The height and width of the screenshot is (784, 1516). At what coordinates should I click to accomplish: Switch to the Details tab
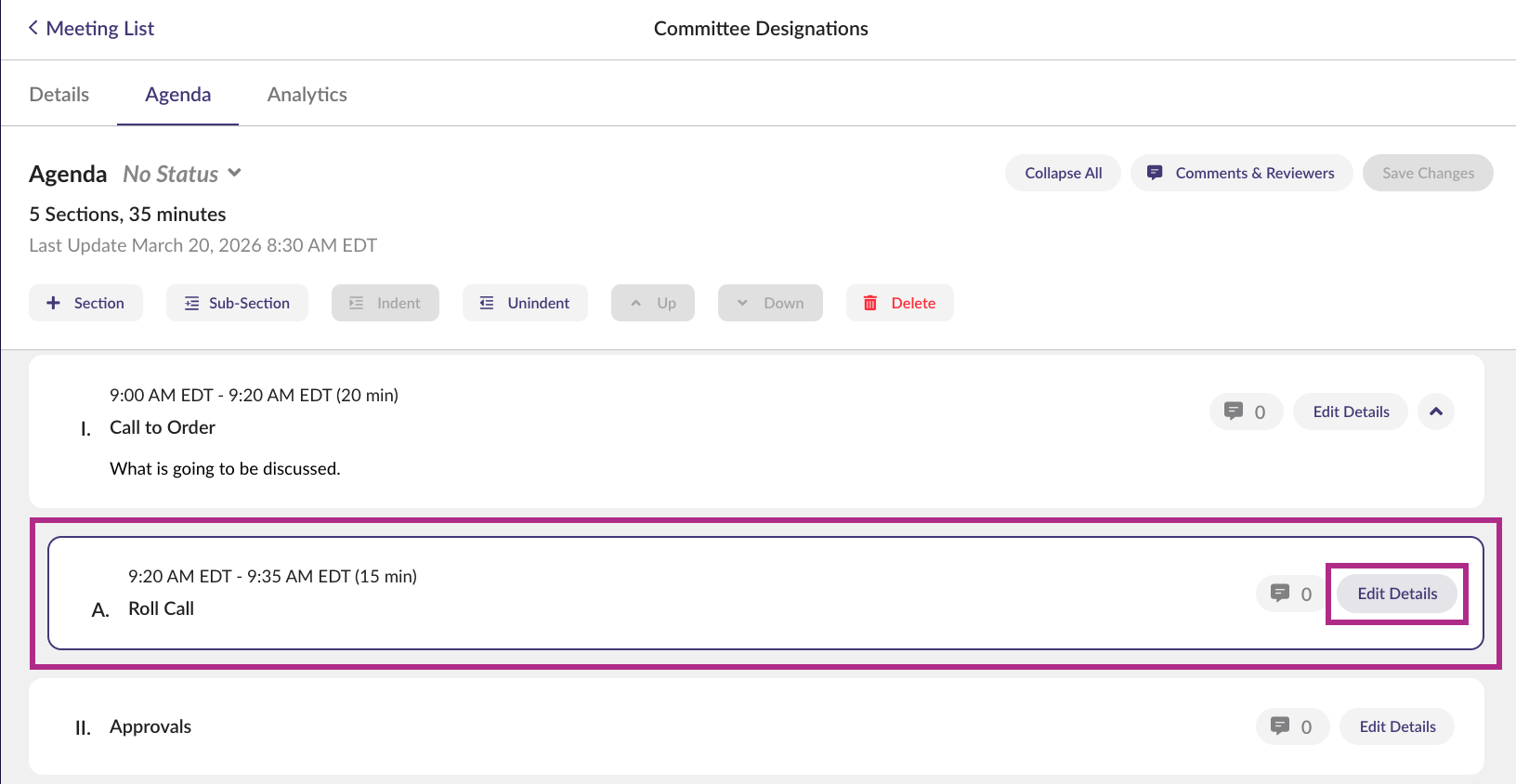point(59,95)
